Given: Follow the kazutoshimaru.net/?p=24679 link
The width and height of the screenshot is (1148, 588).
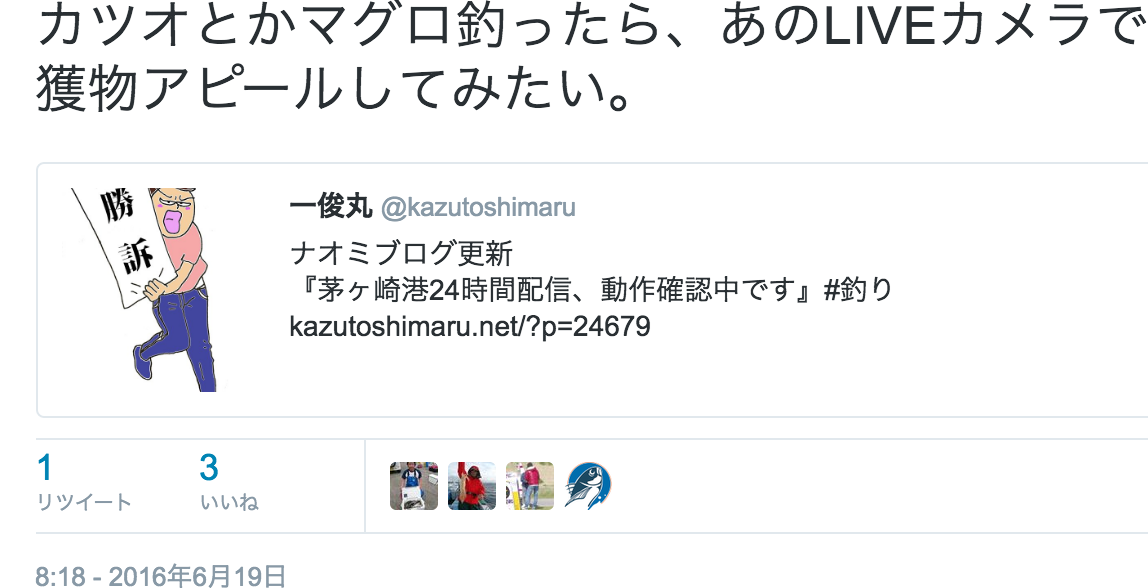Looking at the screenshot, I should point(470,326).
